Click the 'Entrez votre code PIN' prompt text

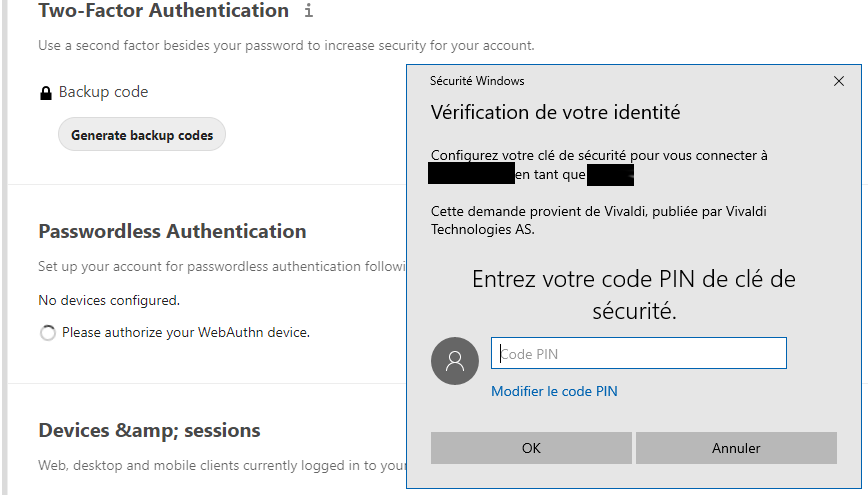(x=634, y=295)
